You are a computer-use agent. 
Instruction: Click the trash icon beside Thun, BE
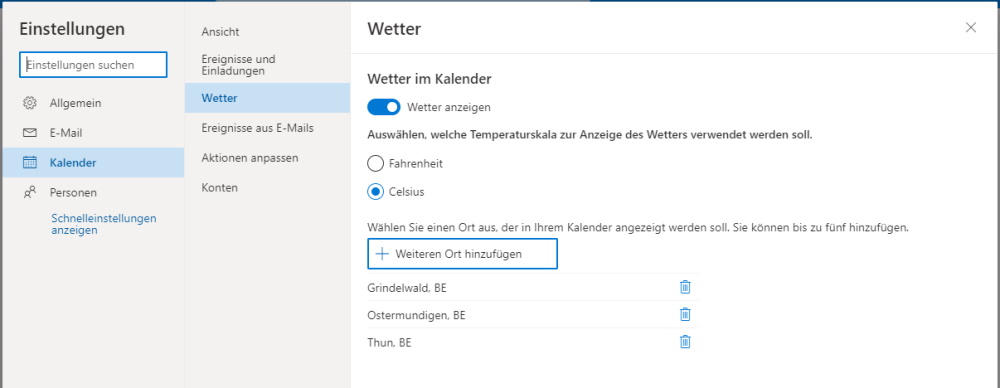point(685,342)
